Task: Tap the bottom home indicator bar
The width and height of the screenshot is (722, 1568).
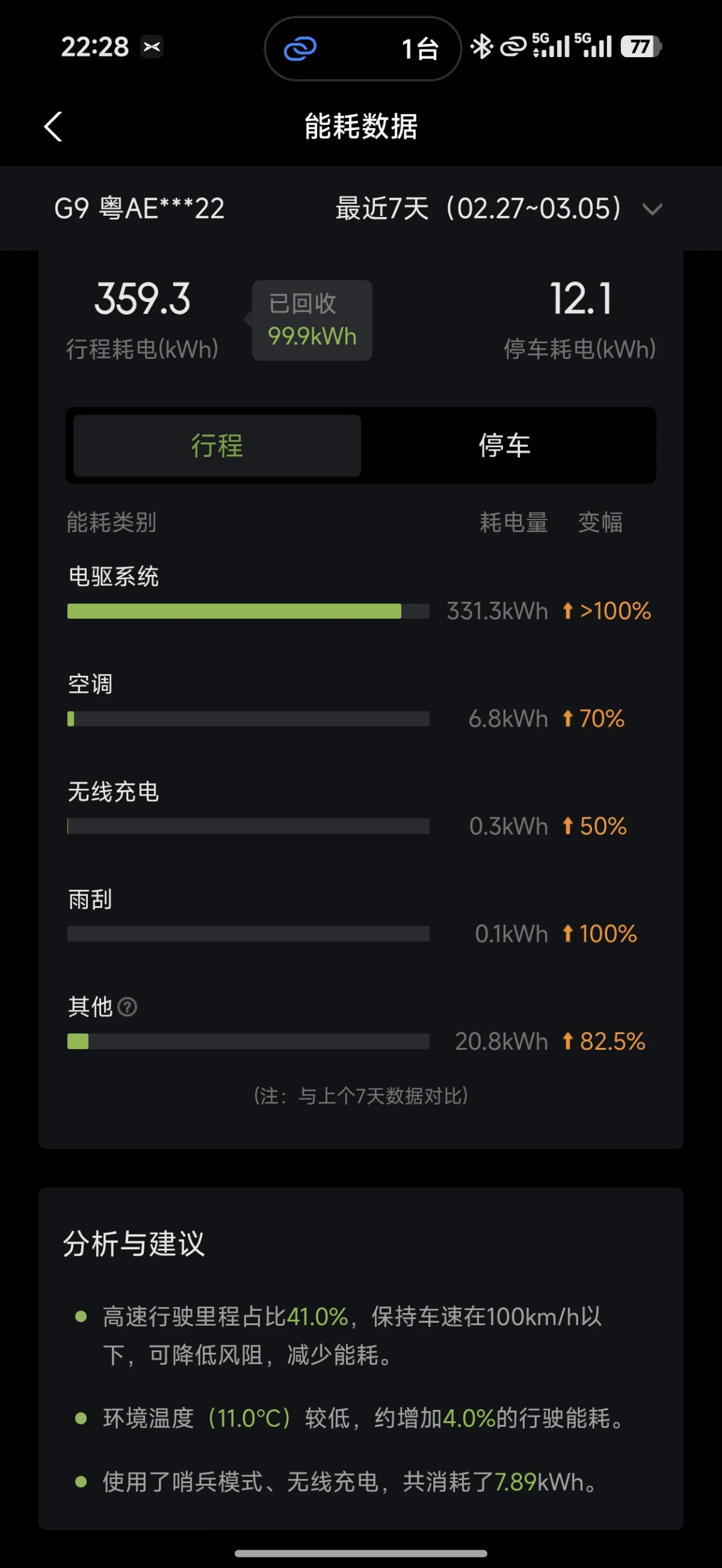Action: 361,1554
